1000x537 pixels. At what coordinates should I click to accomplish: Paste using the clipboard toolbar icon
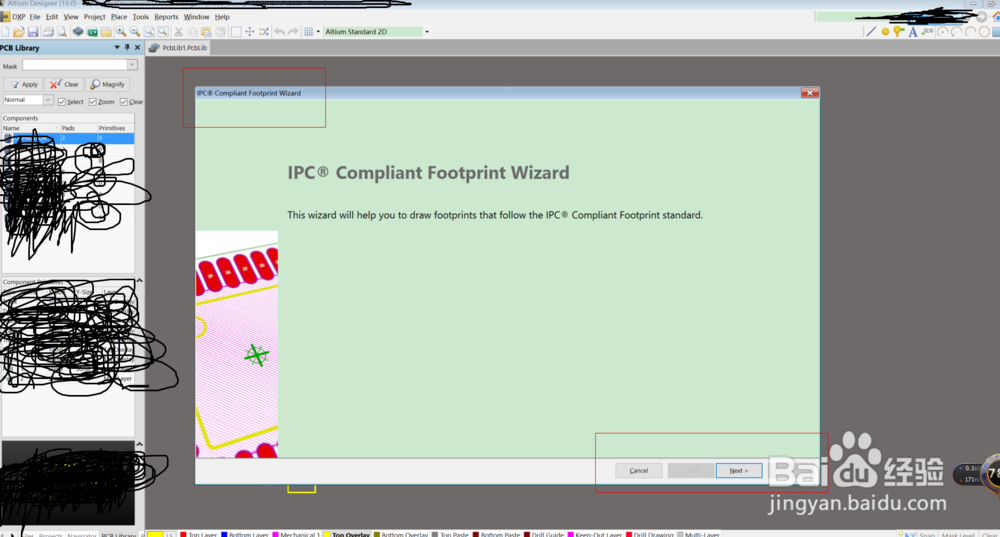[x=206, y=32]
